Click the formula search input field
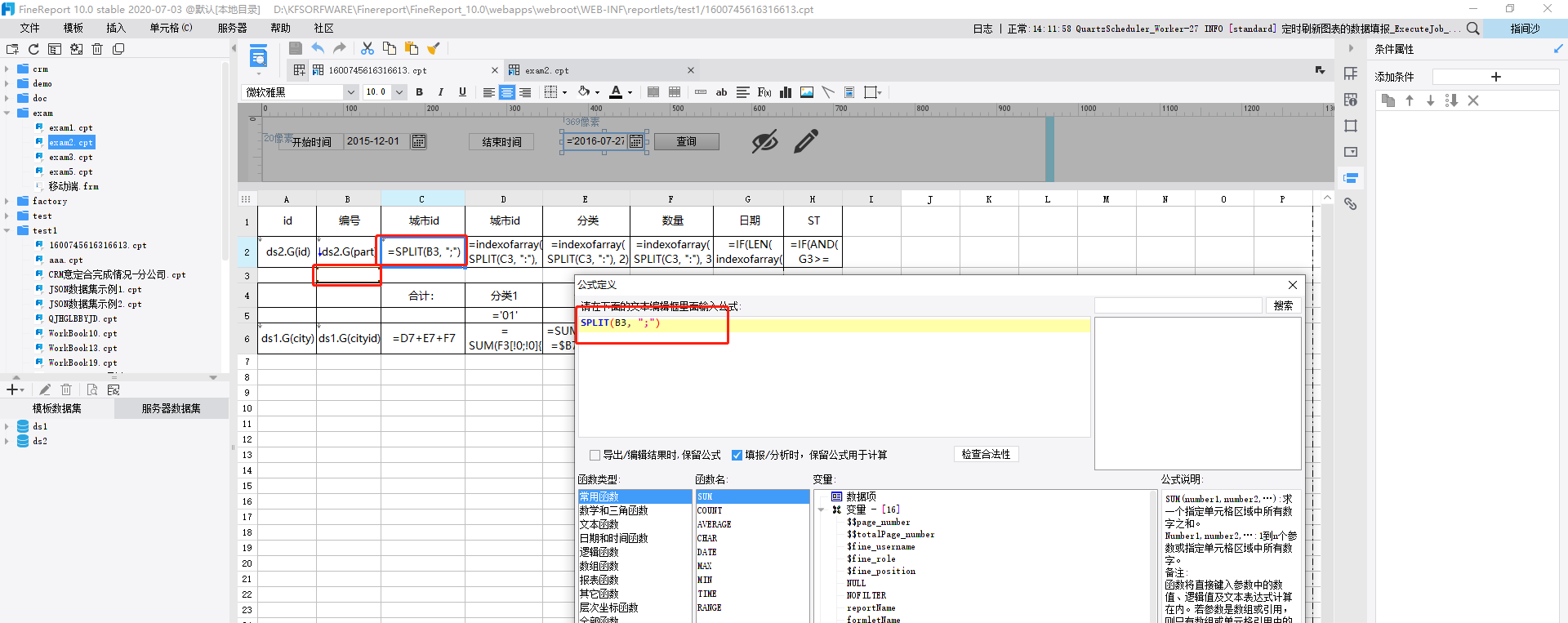The image size is (1568, 623). 1178,305
